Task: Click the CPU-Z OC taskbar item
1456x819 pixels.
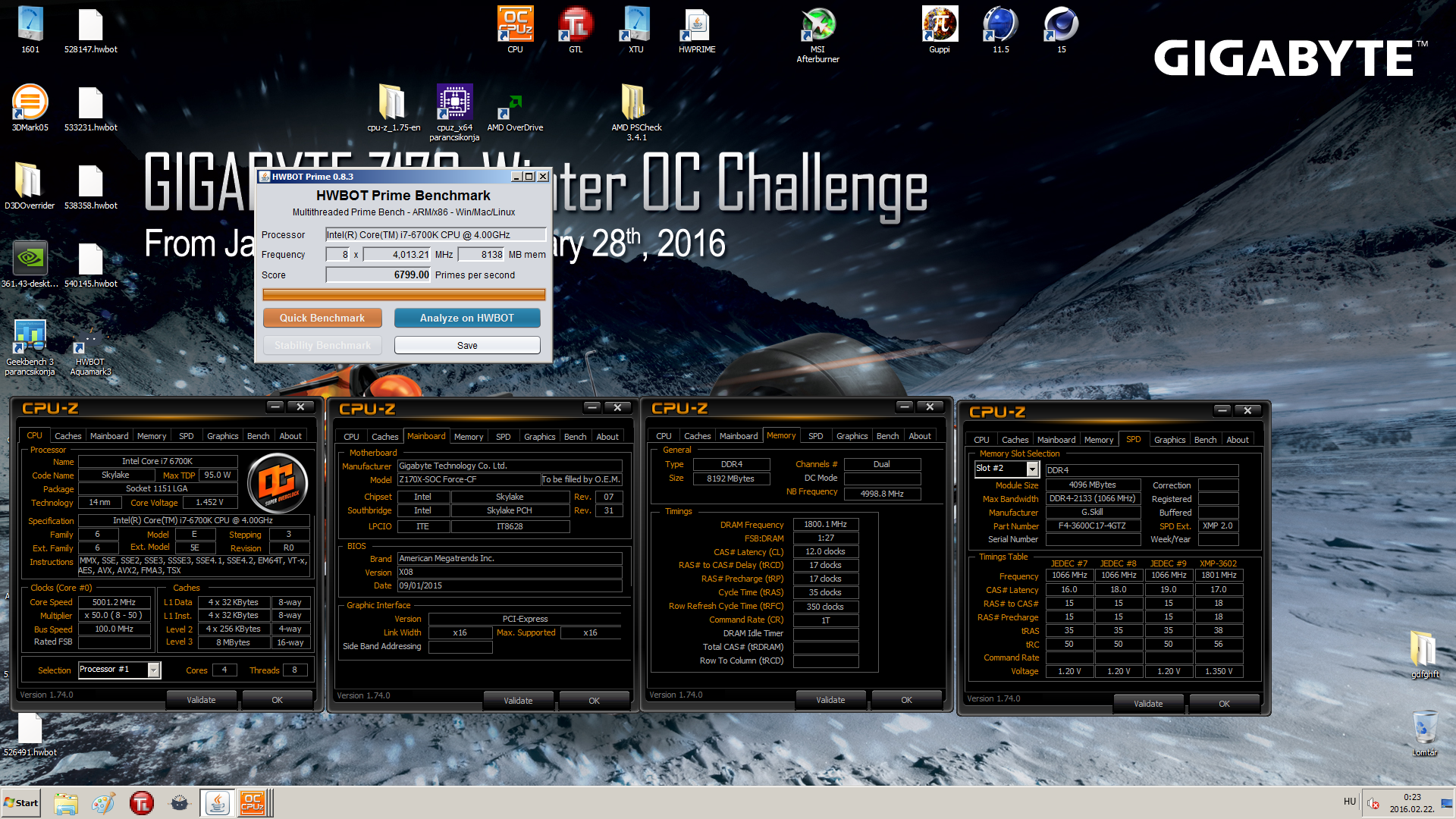Action: point(253,802)
